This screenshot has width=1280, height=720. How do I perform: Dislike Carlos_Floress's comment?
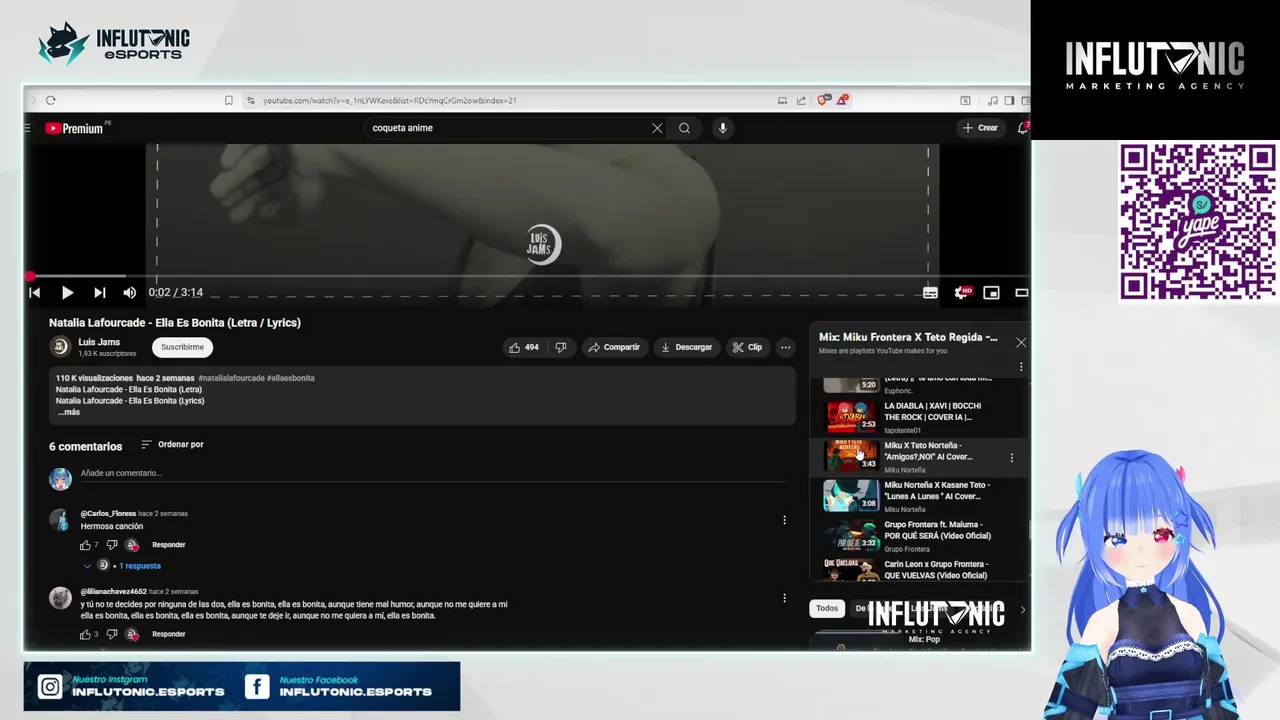coord(111,545)
